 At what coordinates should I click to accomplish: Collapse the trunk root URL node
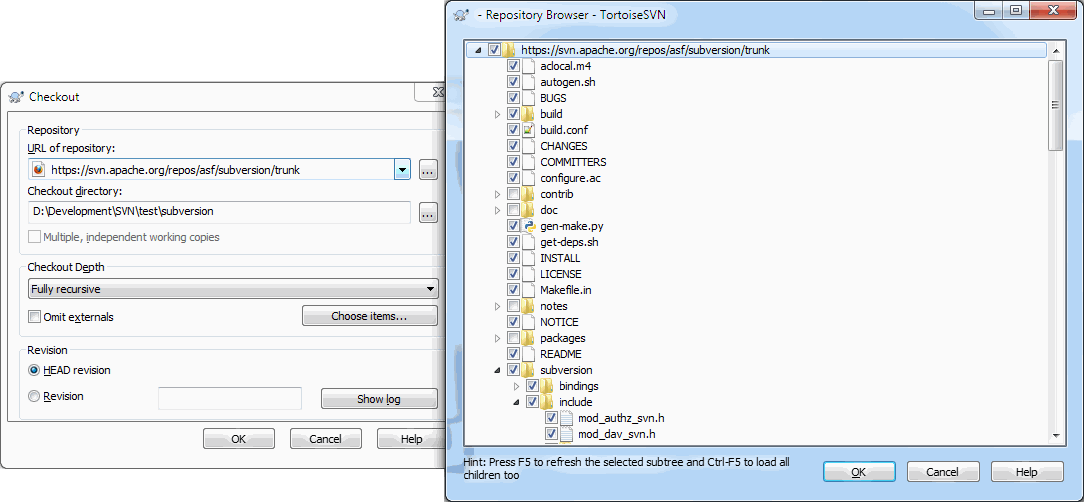tap(478, 50)
